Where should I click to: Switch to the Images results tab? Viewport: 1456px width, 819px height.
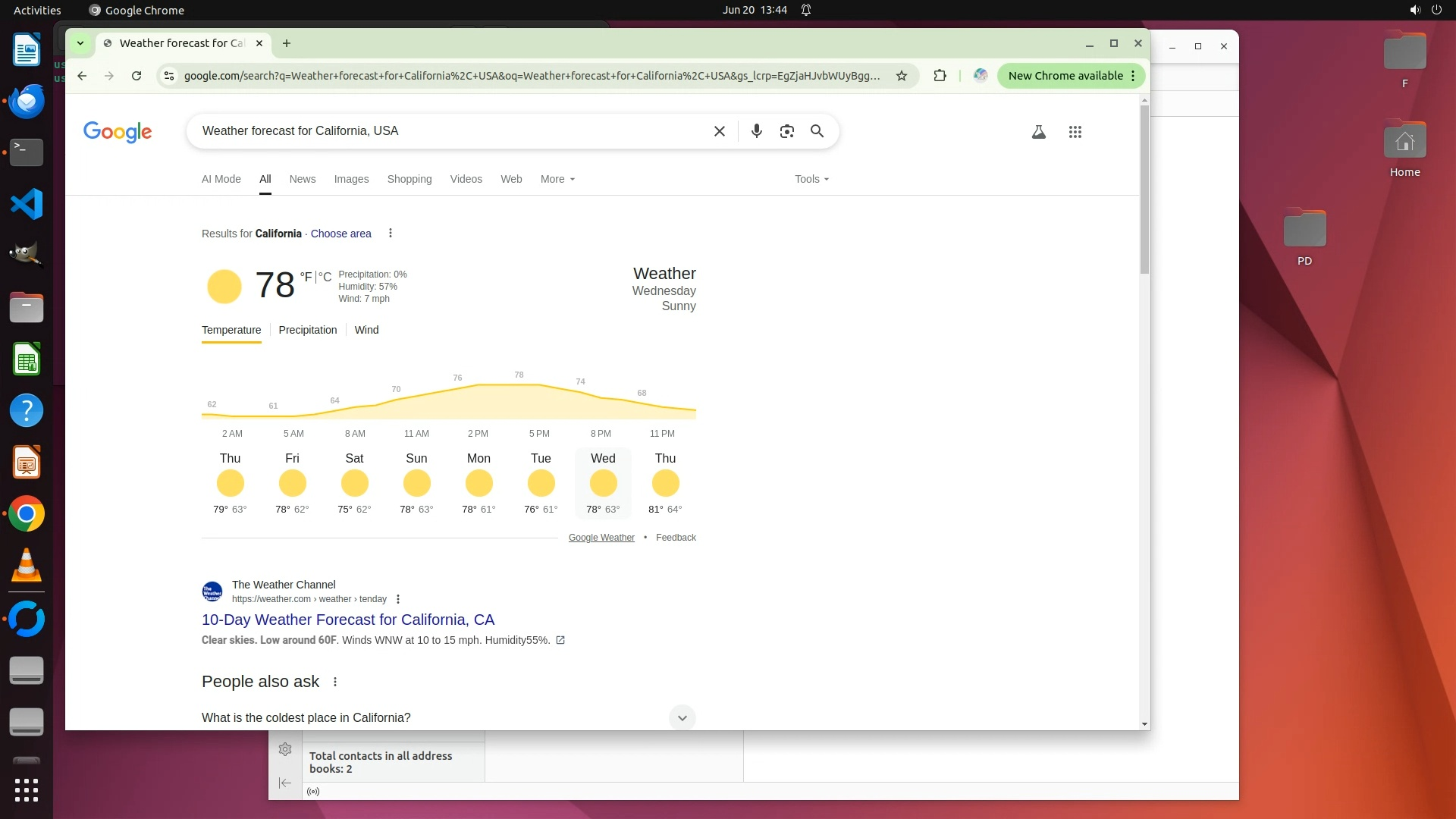[351, 179]
